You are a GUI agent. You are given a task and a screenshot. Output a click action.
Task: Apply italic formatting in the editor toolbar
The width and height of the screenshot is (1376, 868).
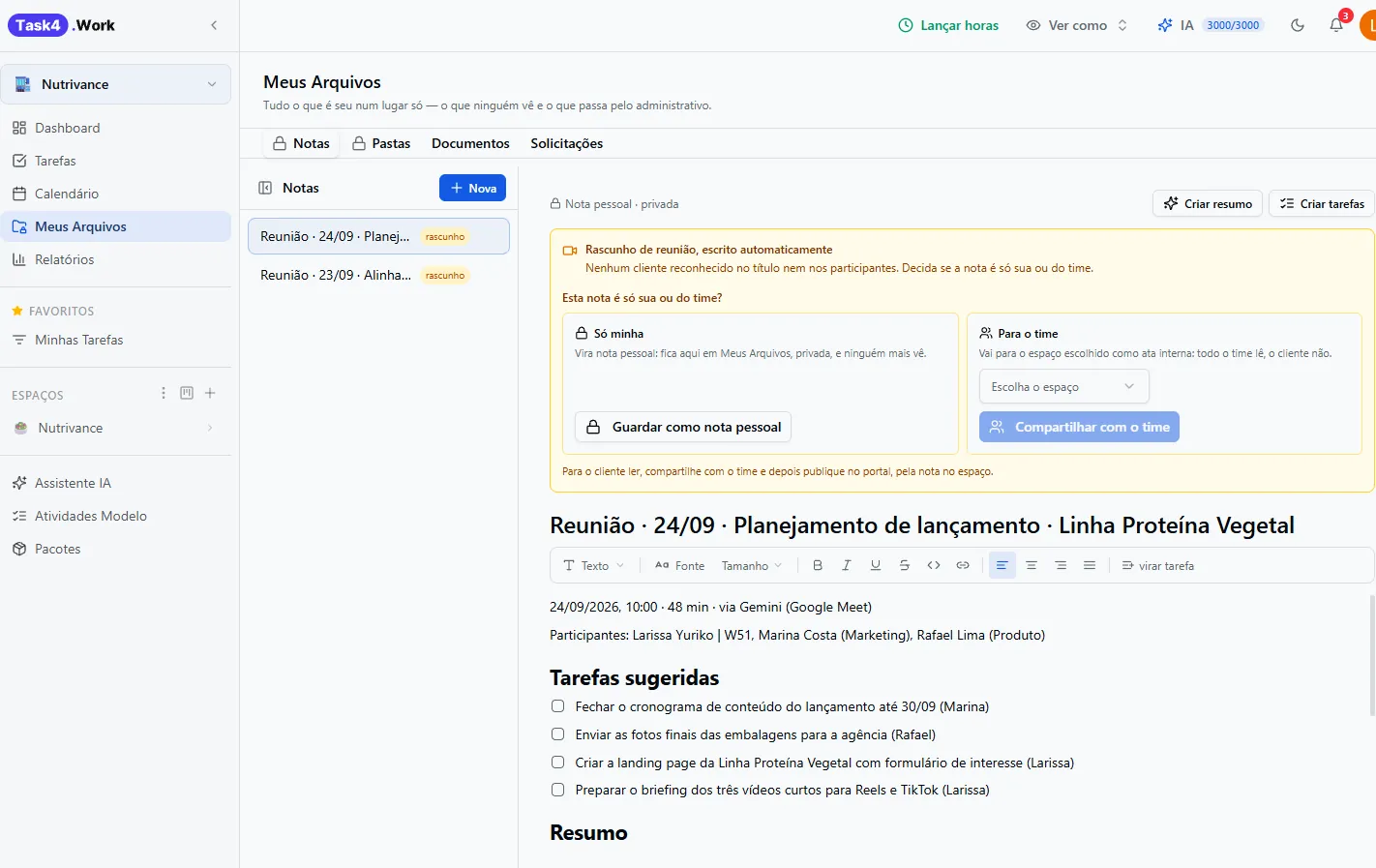(x=847, y=565)
